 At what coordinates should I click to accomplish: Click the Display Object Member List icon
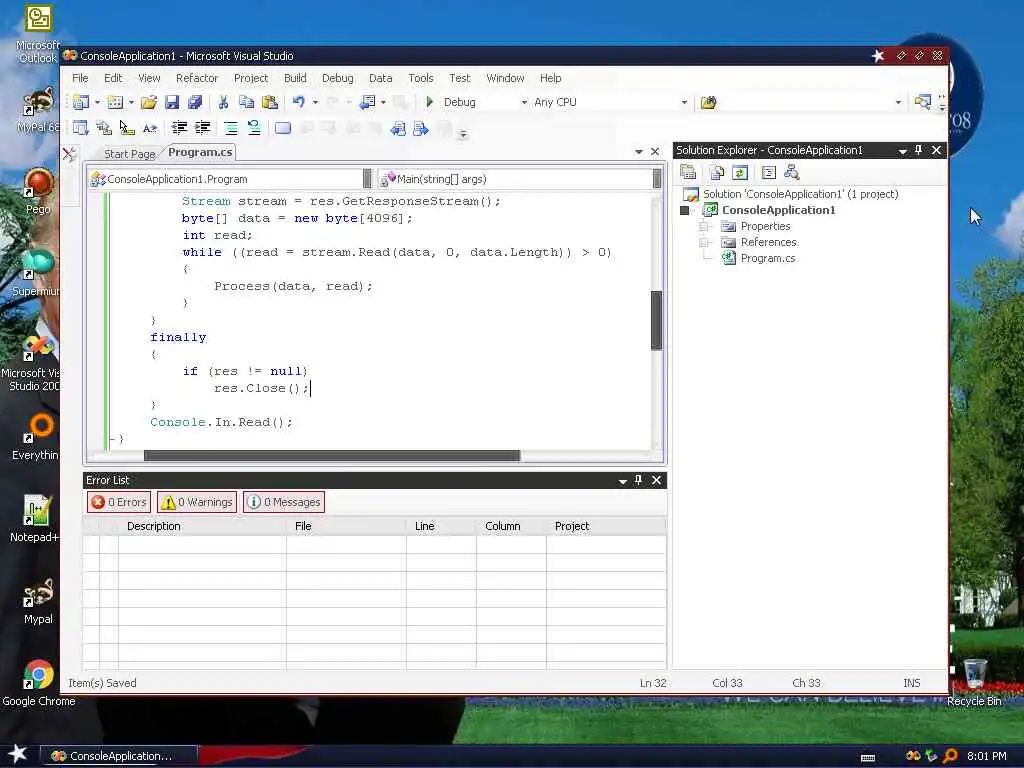81,128
